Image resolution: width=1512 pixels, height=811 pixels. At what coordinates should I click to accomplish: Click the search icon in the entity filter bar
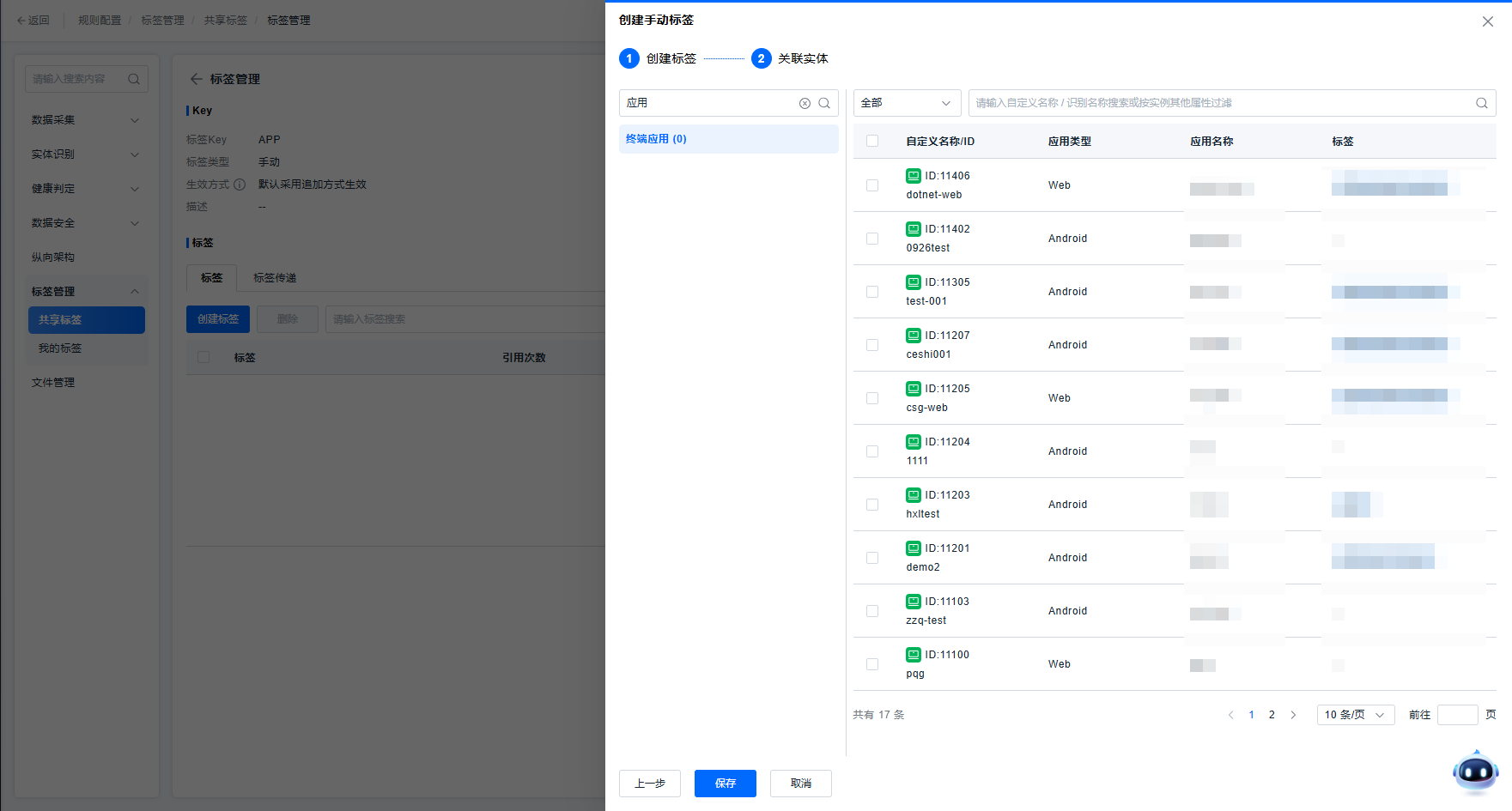(x=1481, y=103)
